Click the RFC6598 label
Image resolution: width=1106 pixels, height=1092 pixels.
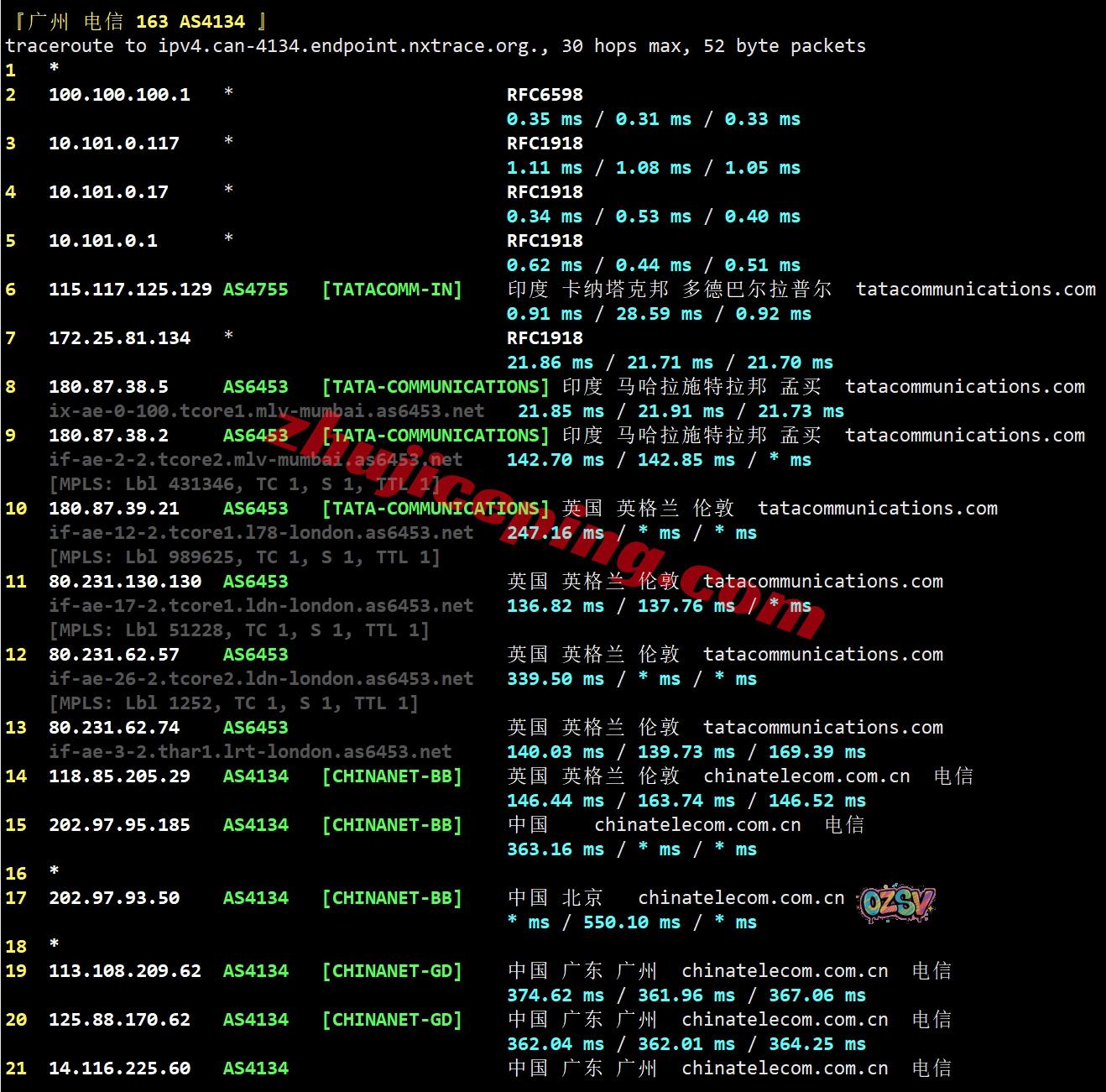tap(545, 95)
